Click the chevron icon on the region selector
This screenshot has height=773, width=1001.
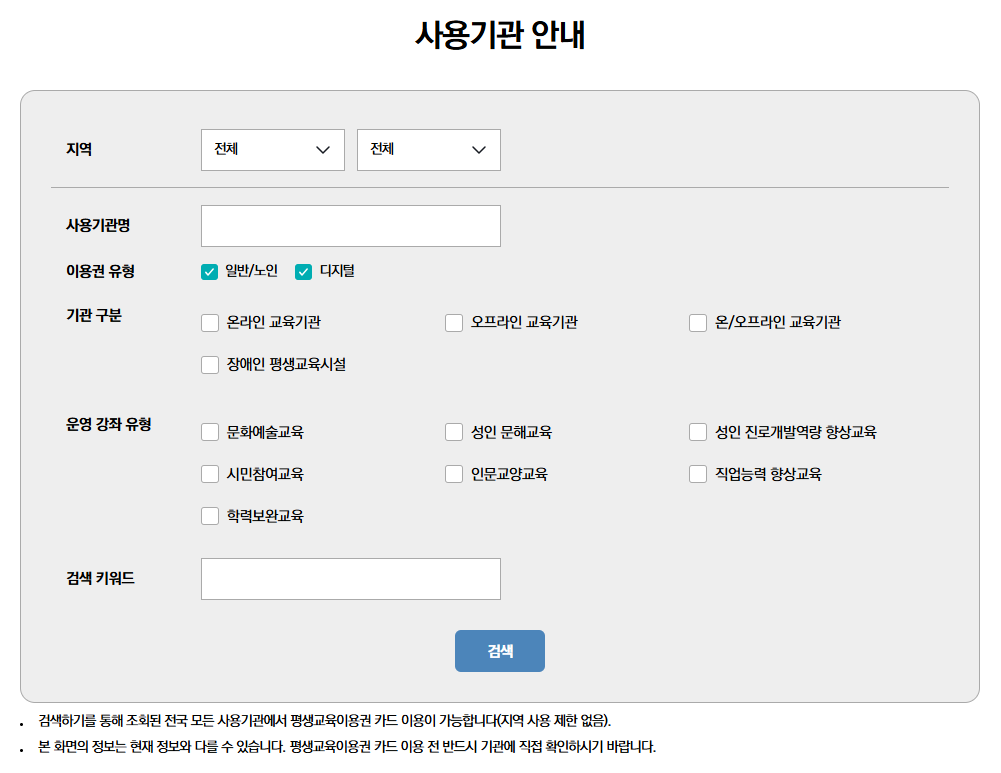pyautogui.click(x=323, y=149)
